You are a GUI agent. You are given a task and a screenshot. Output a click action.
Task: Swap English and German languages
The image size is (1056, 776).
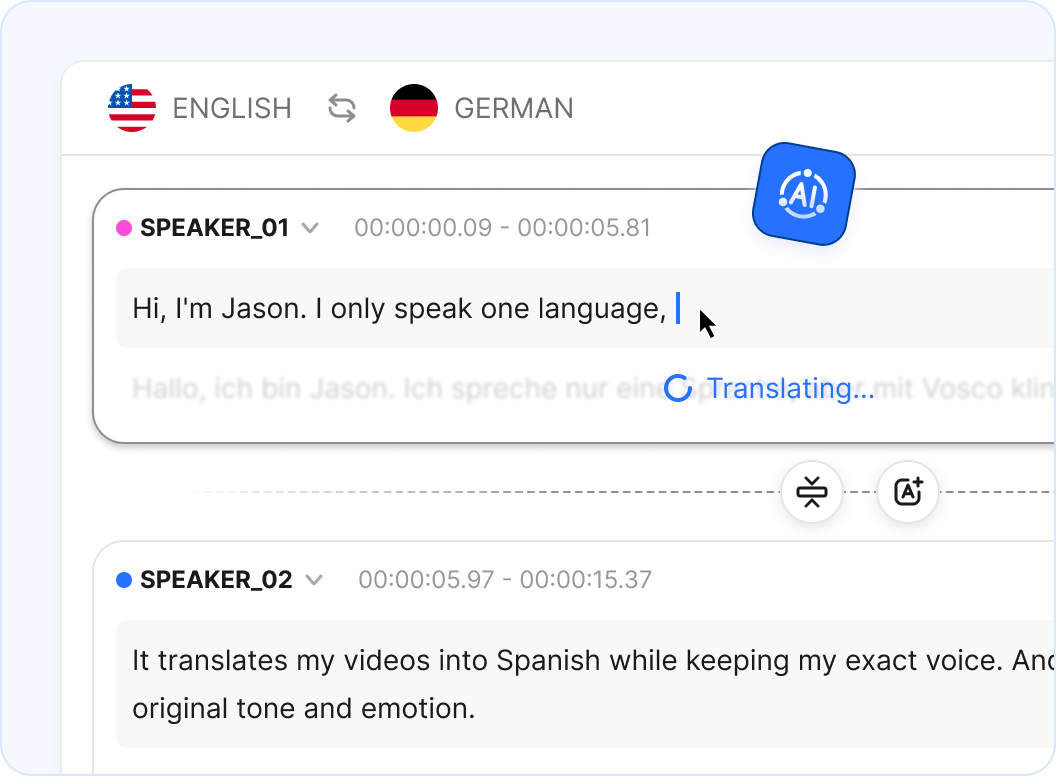point(342,108)
